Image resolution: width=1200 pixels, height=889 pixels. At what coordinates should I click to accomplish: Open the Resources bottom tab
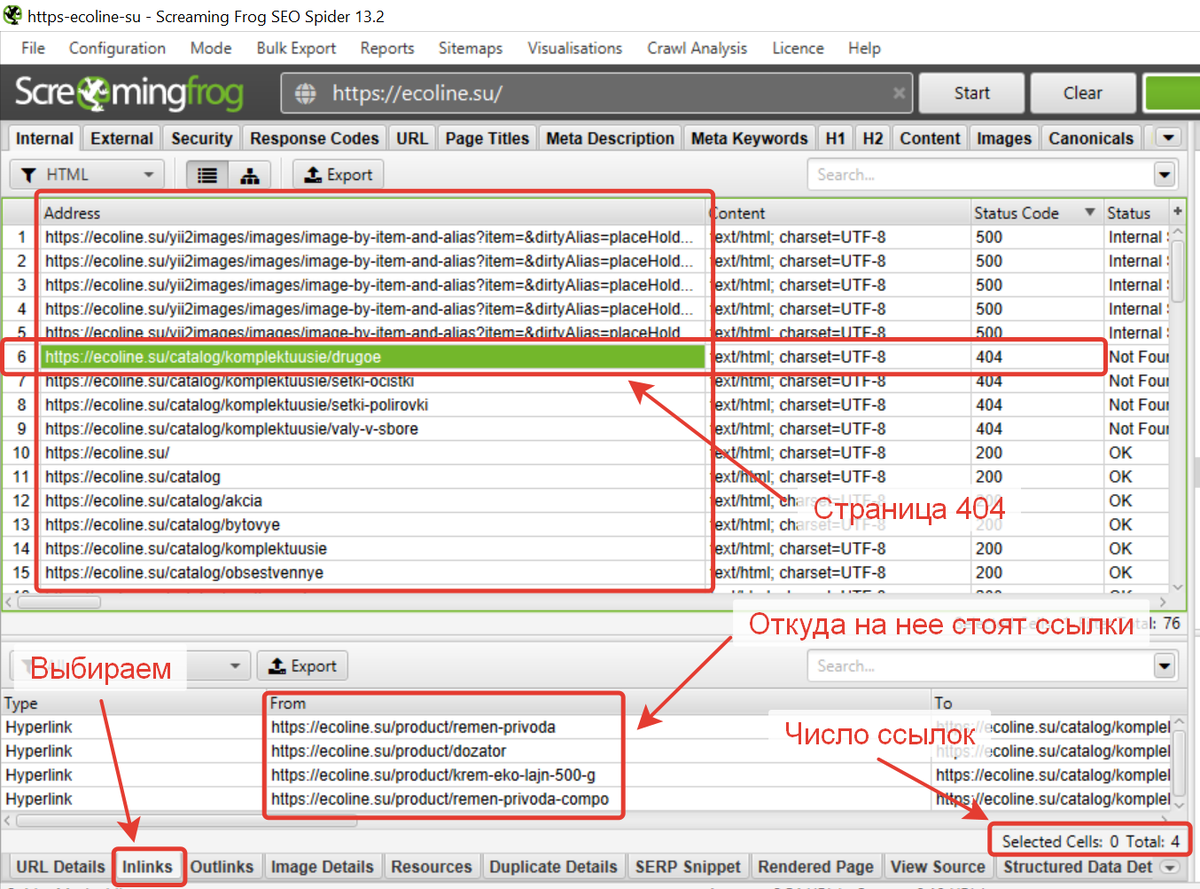(x=432, y=867)
